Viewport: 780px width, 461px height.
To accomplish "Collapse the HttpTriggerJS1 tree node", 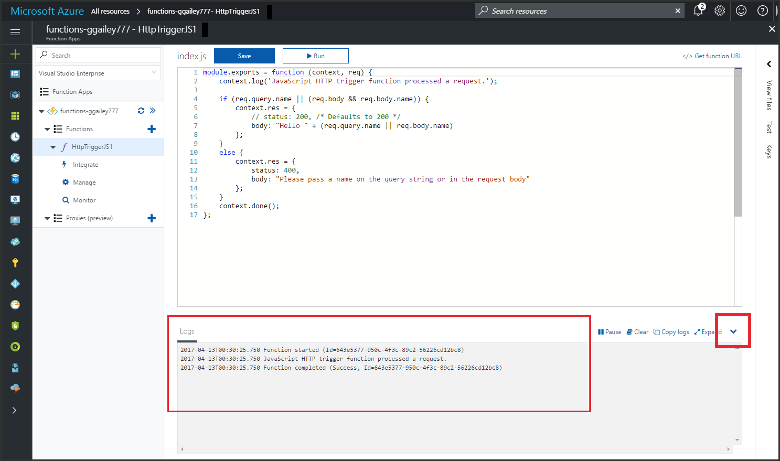I will point(53,147).
